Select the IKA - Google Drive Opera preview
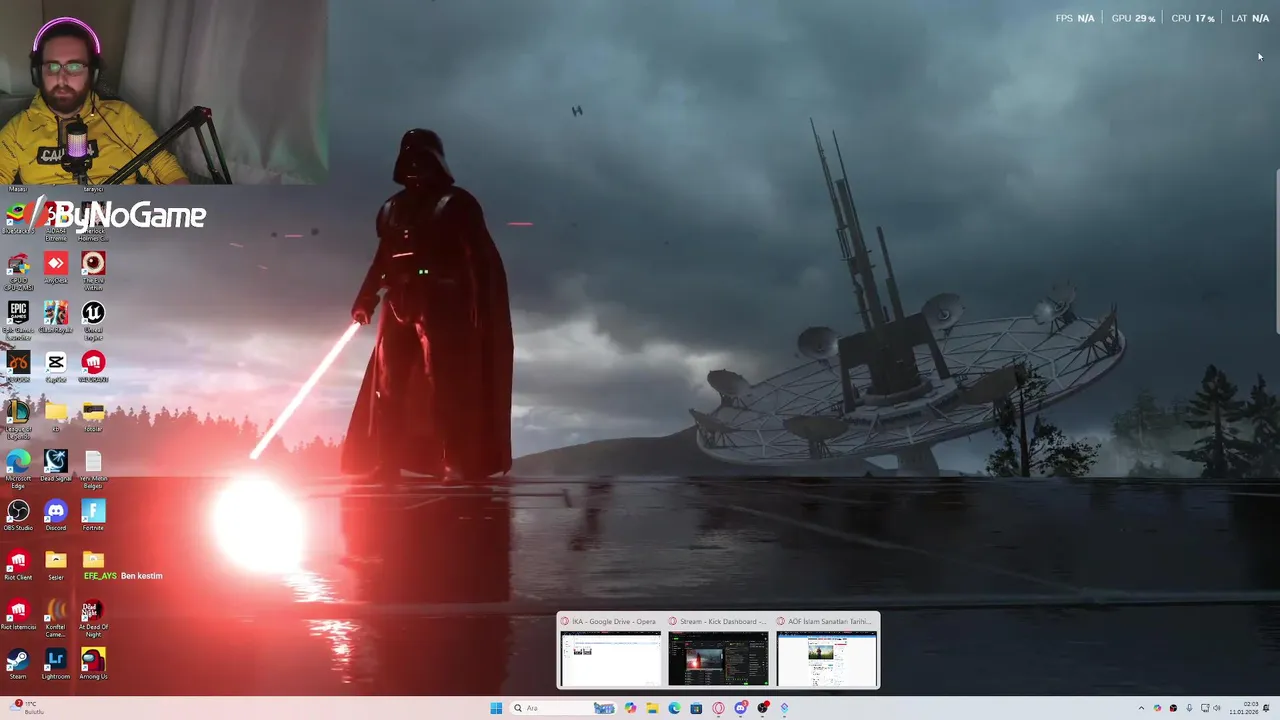 click(x=610, y=651)
